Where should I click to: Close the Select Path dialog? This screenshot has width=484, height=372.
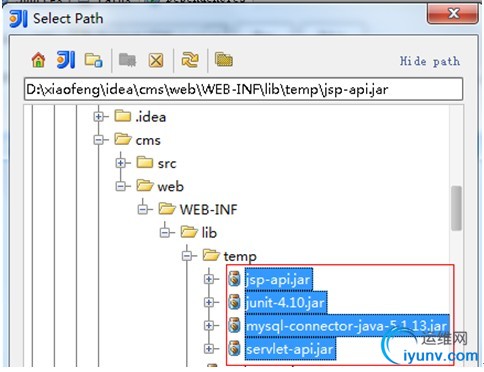coord(453,14)
